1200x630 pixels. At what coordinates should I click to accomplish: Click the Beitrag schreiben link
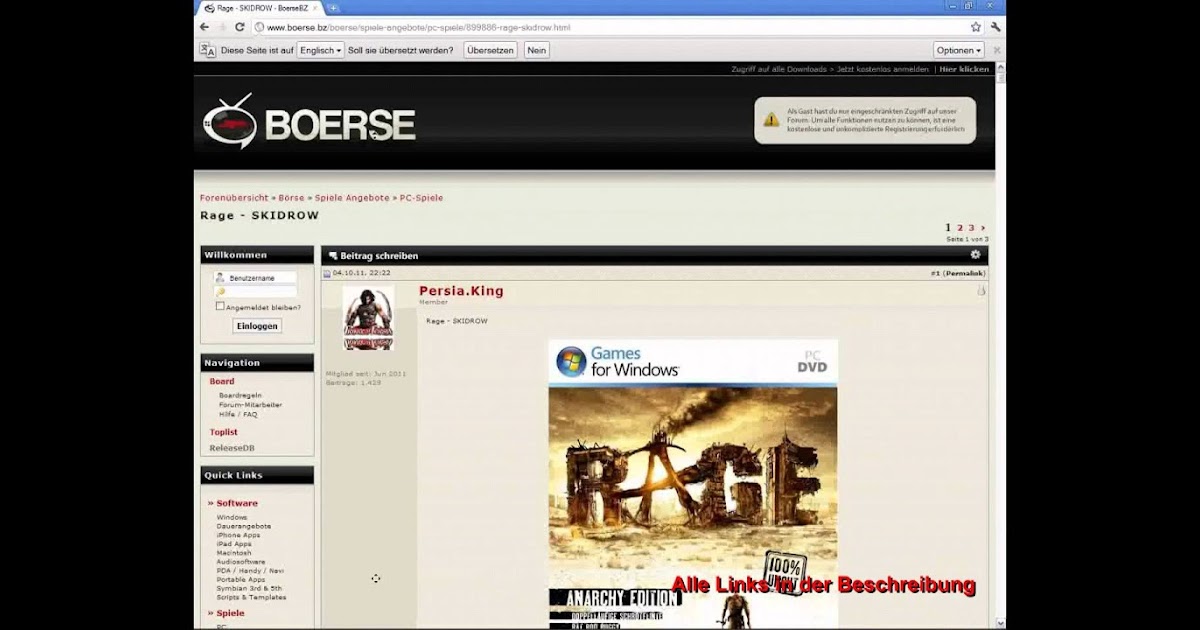click(379, 256)
